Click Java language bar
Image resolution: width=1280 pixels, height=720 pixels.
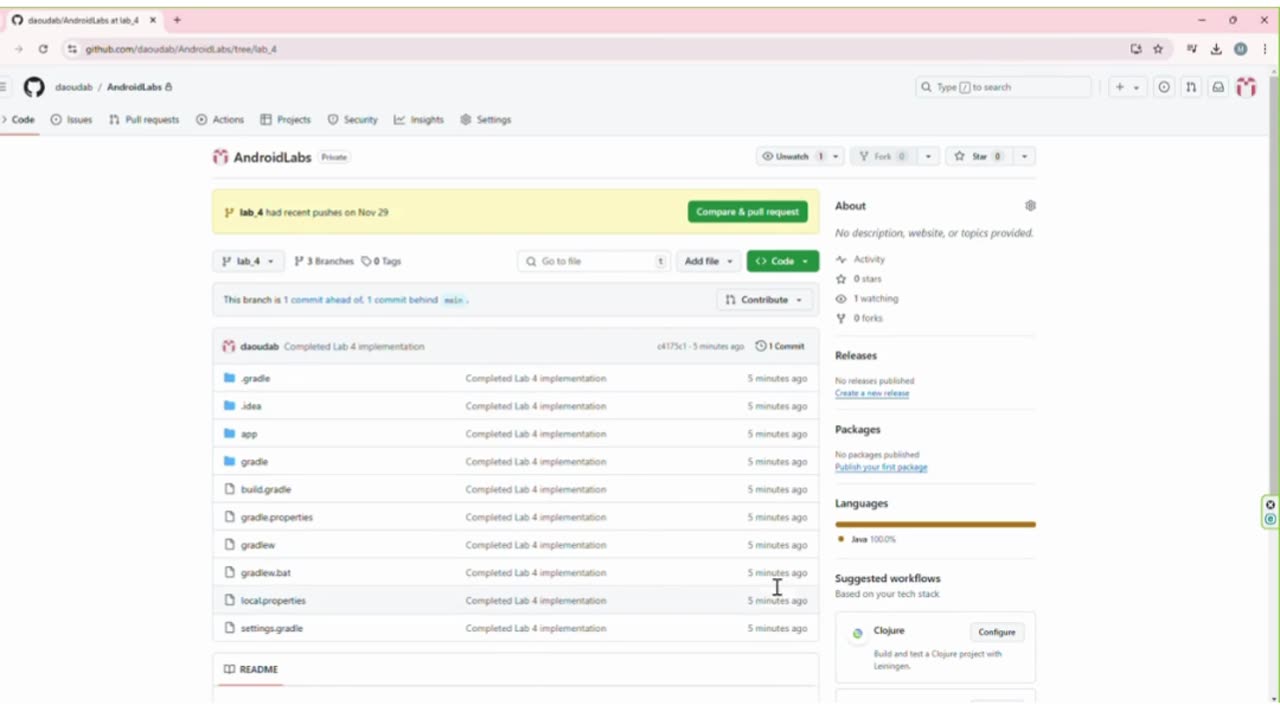[935, 524]
